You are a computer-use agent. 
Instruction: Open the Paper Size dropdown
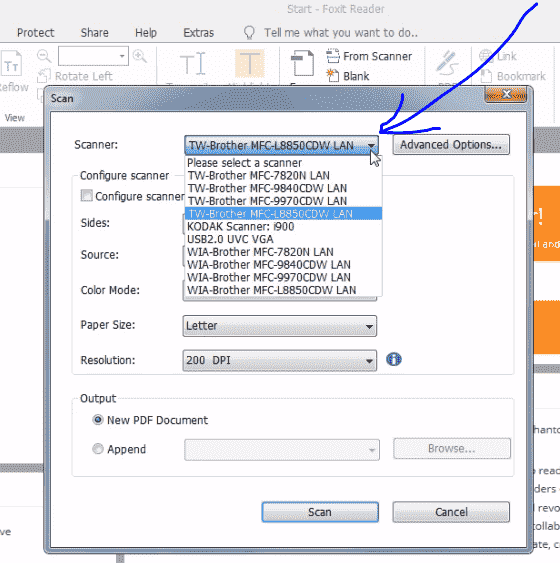pos(280,326)
